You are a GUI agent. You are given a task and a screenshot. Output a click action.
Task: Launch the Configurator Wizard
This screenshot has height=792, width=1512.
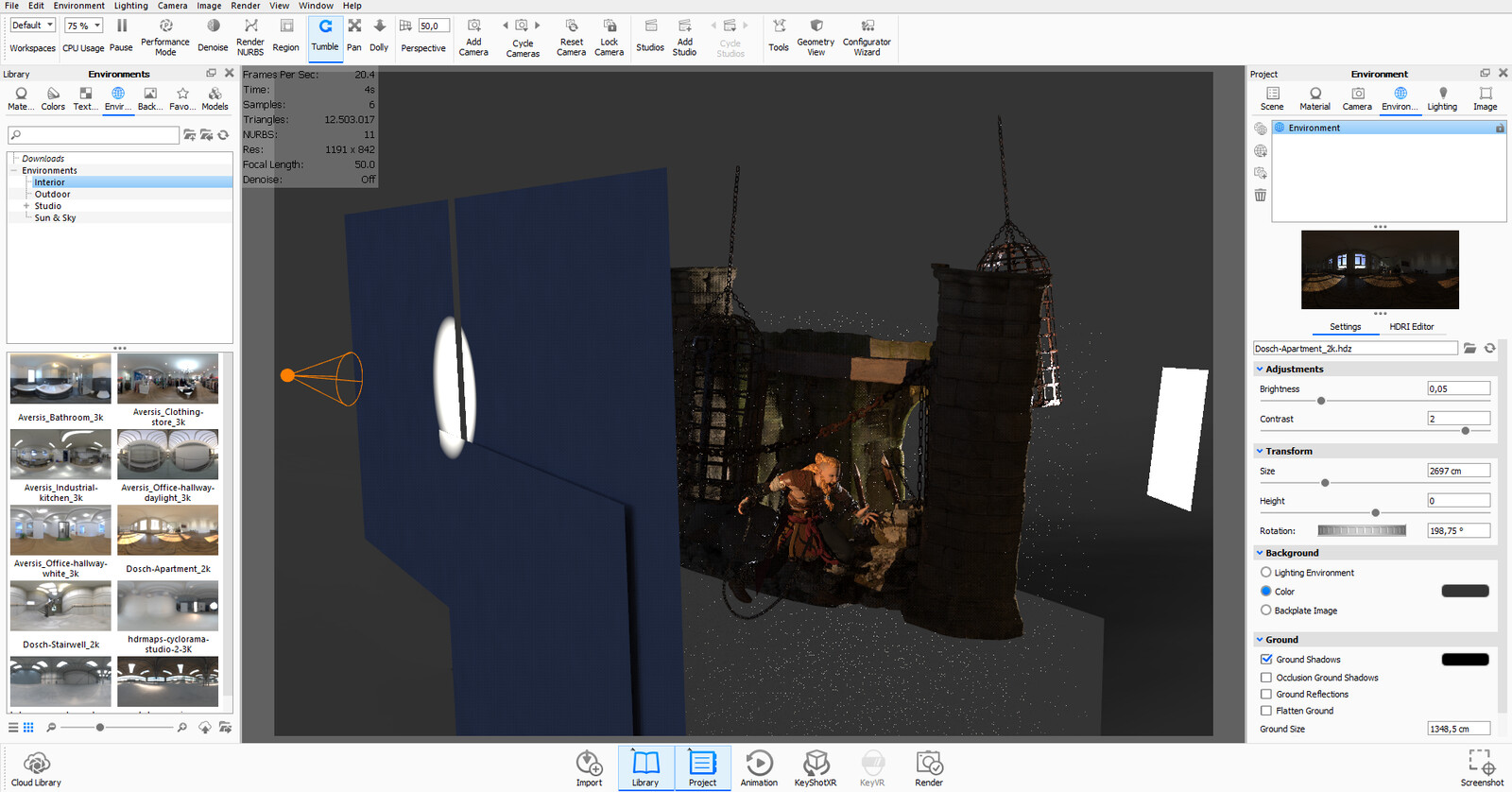[867, 37]
